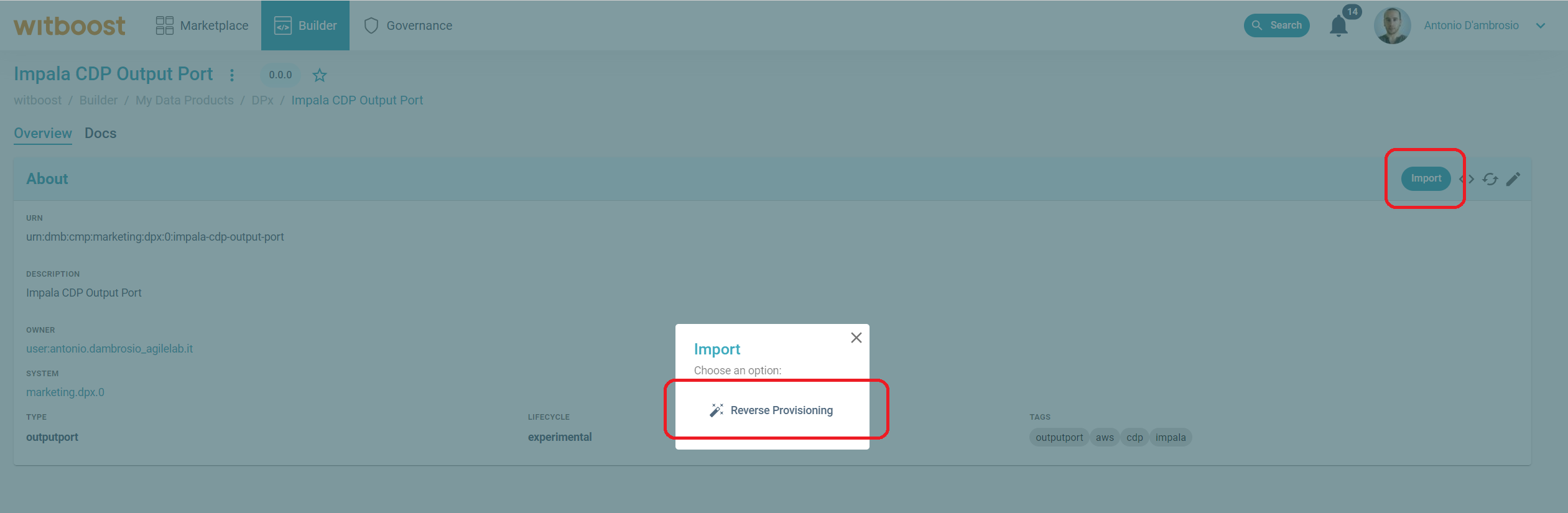
Task: Click the magic wand icon
Action: 717,410
